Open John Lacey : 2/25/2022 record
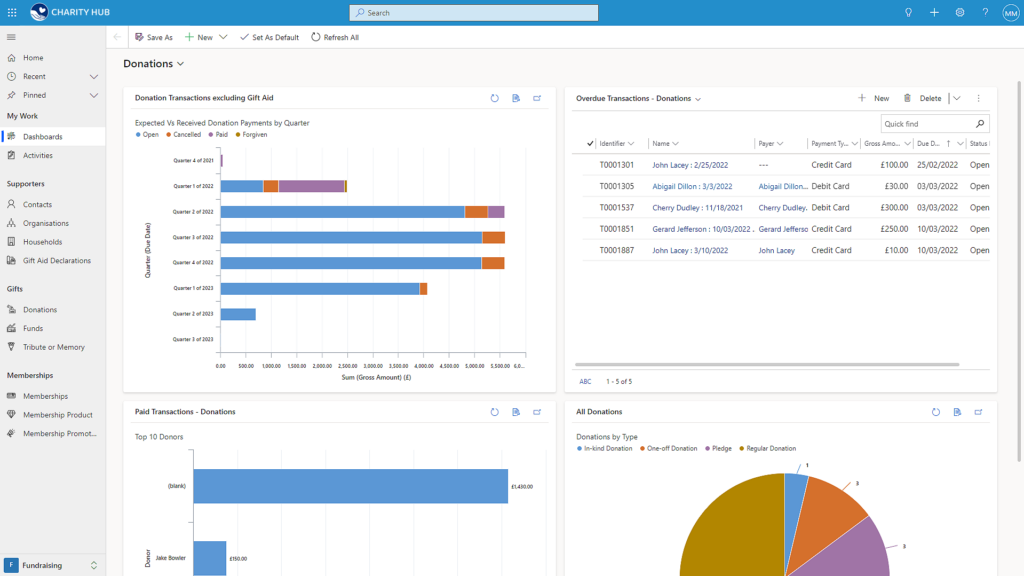Image resolution: width=1024 pixels, height=576 pixels. (x=690, y=165)
